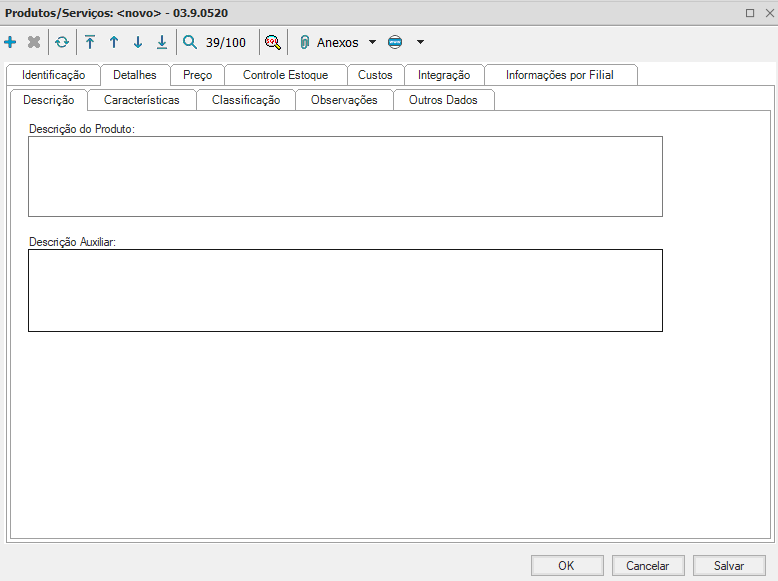
Task: Switch to the Identificação tab
Action: coord(54,75)
